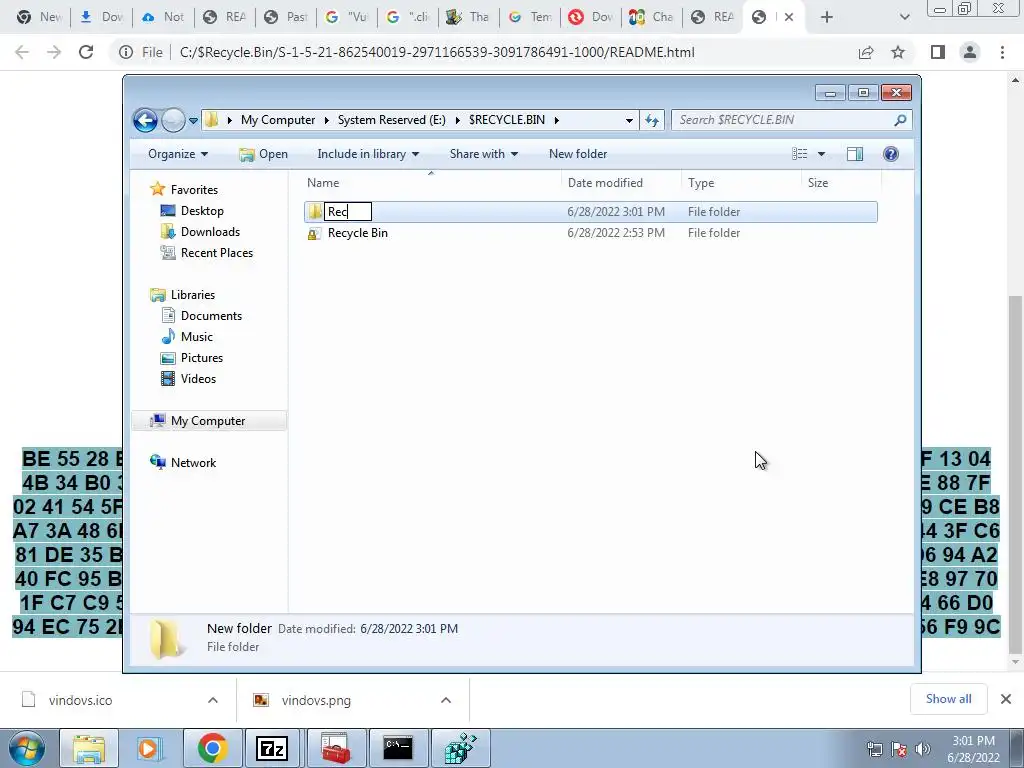Click the search magnifier icon
The height and width of the screenshot is (768, 1024).
pyautogui.click(x=900, y=120)
